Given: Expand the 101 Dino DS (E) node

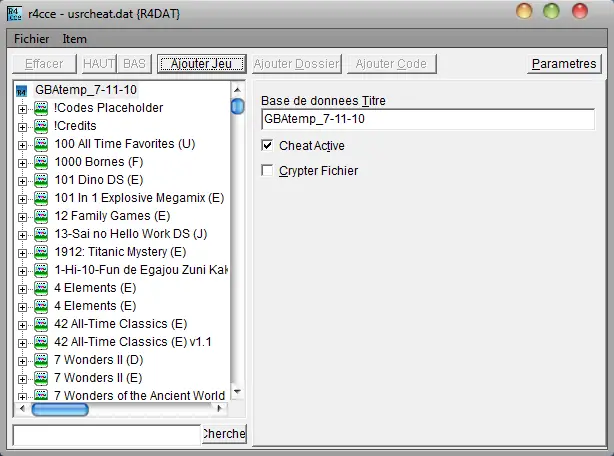Looking at the screenshot, I should 22,181.
